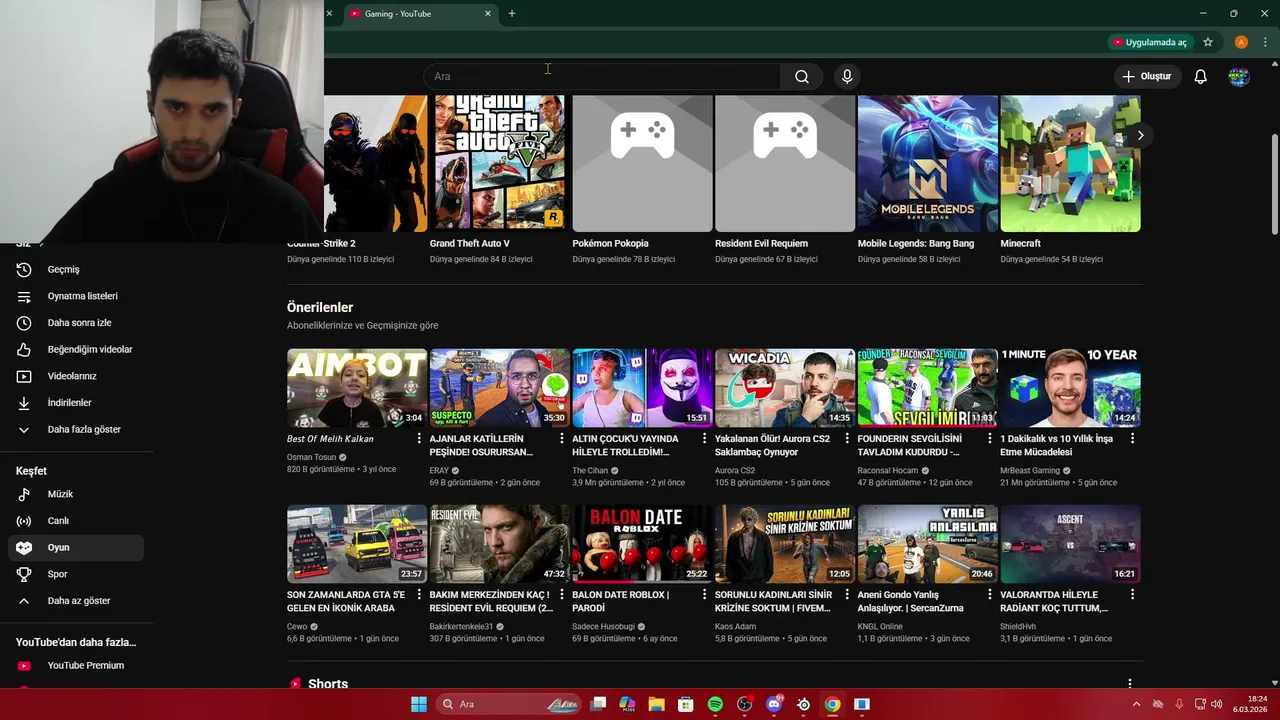Viewport: 1280px width, 720px height.
Task: Open options for SON ZAMANLARDA GTA 5'E video
Action: coord(419,595)
